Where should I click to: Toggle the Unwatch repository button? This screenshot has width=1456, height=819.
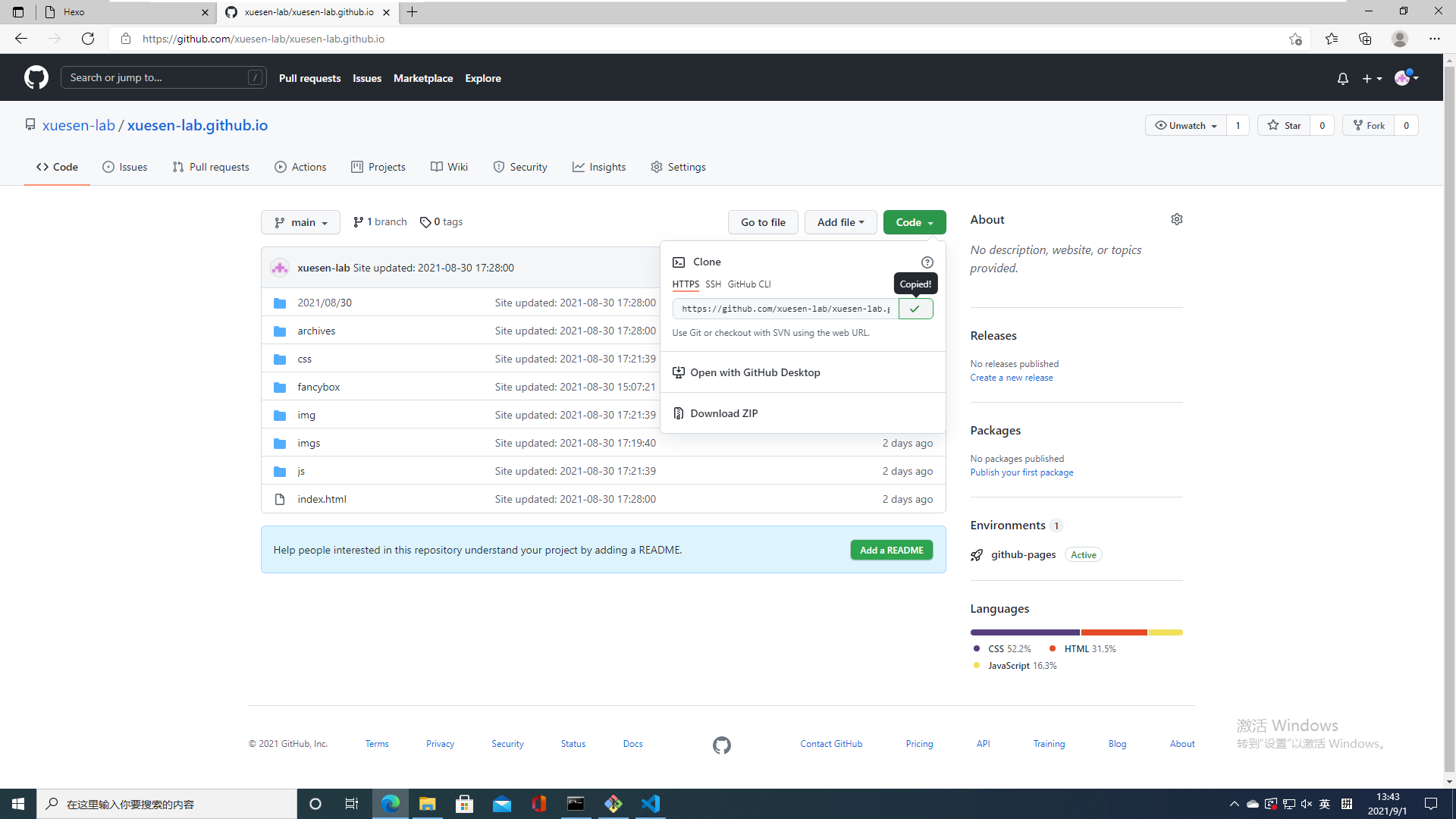click(x=1185, y=125)
